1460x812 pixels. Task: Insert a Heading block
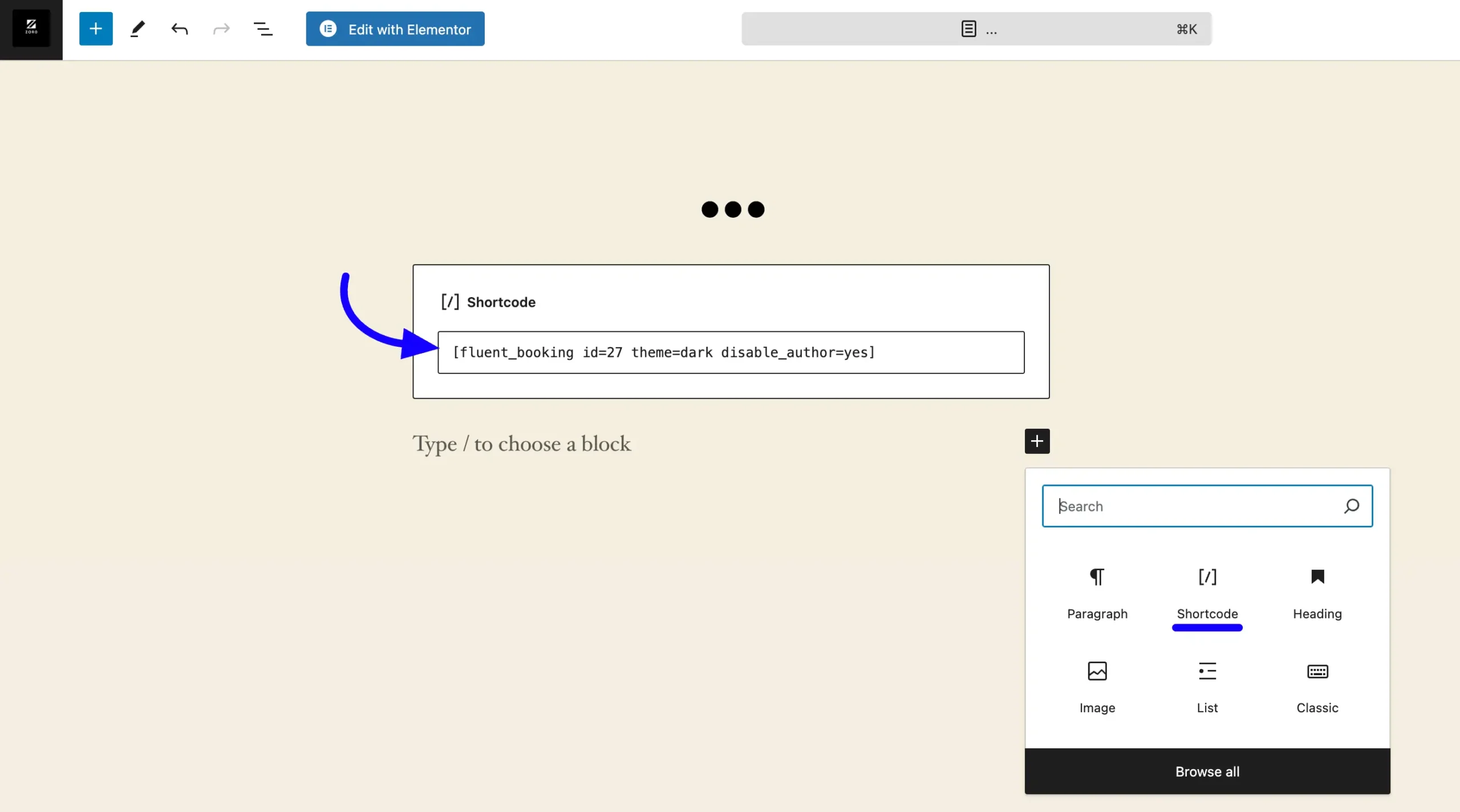click(x=1317, y=594)
